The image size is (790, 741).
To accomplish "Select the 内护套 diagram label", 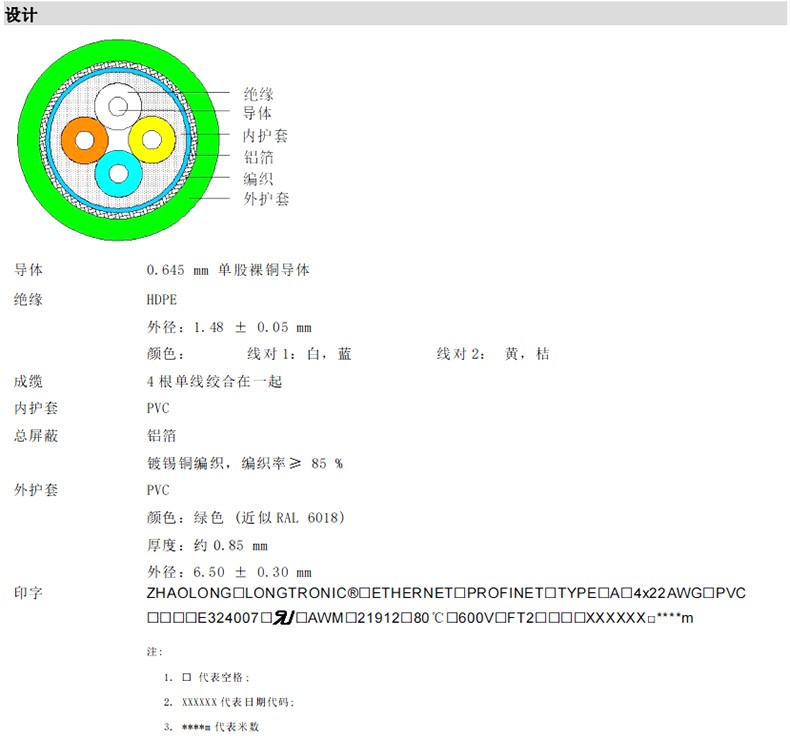I will coord(266,136).
